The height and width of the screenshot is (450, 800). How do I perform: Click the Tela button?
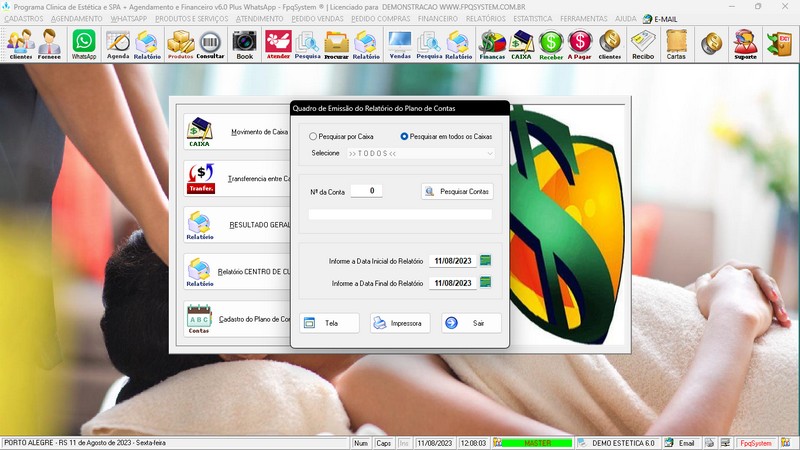pyautogui.click(x=329, y=323)
